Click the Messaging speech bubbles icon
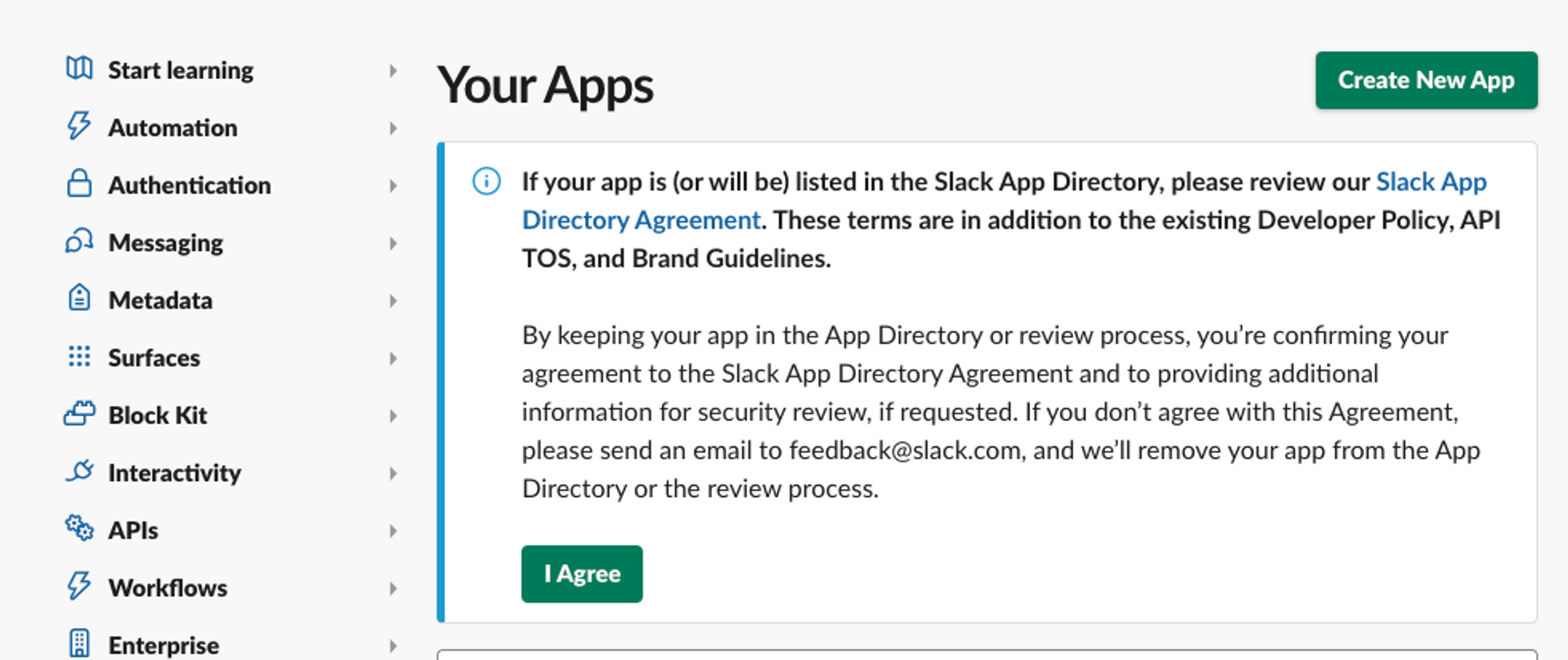The image size is (1568, 660). click(79, 241)
